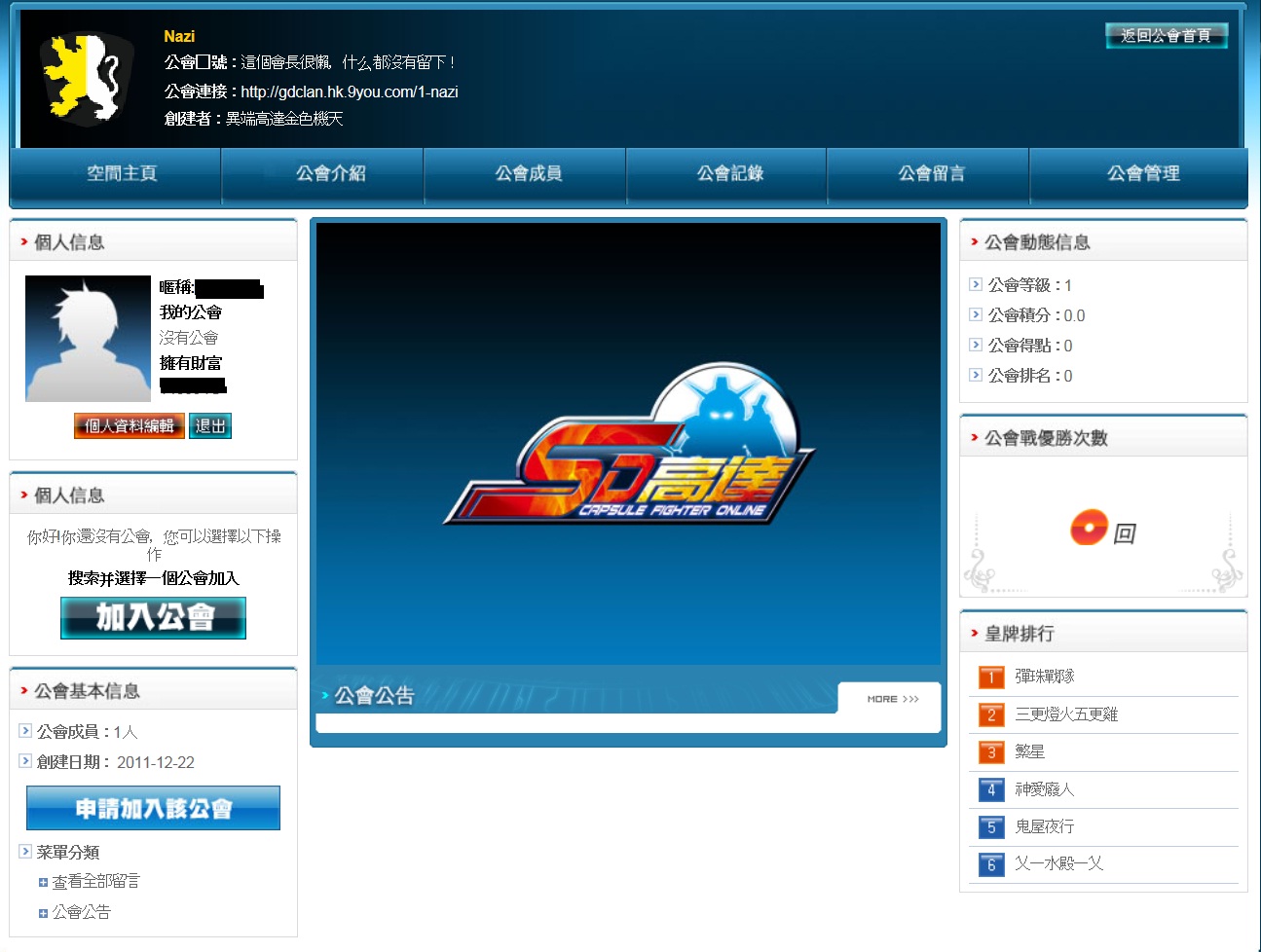Click the lion guild emblem

click(x=87, y=79)
